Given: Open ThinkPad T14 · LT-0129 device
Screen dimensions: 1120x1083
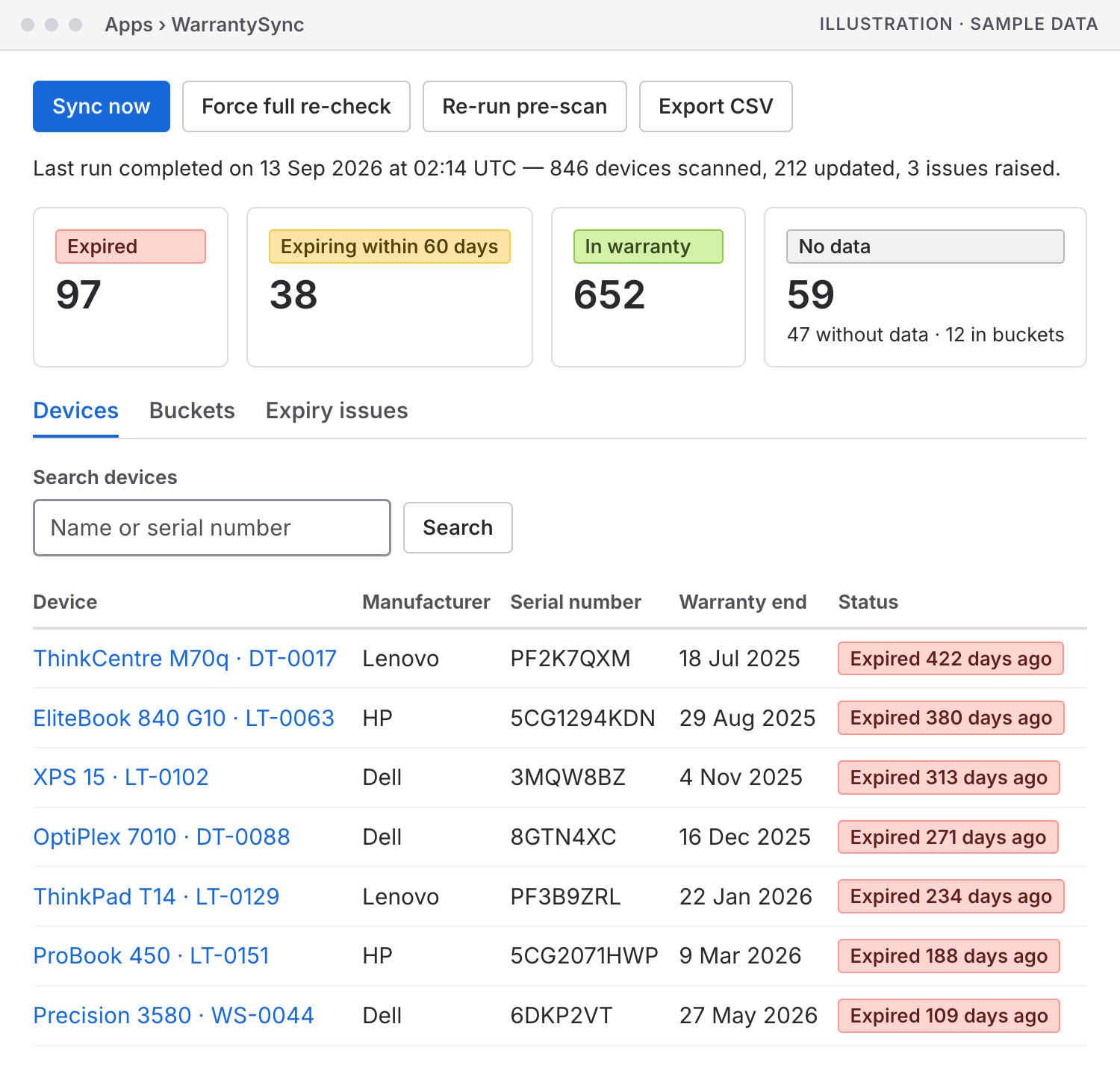Looking at the screenshot, I should [x=157, y=896].
